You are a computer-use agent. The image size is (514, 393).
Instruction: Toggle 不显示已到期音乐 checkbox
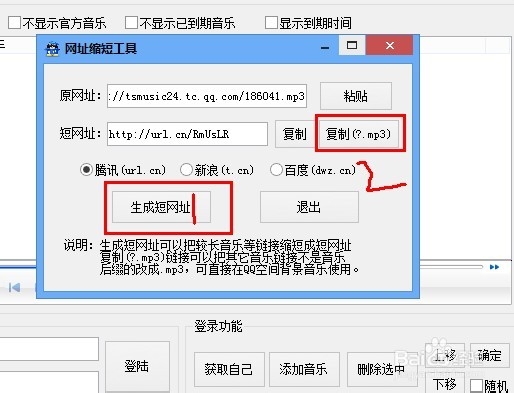131,23
